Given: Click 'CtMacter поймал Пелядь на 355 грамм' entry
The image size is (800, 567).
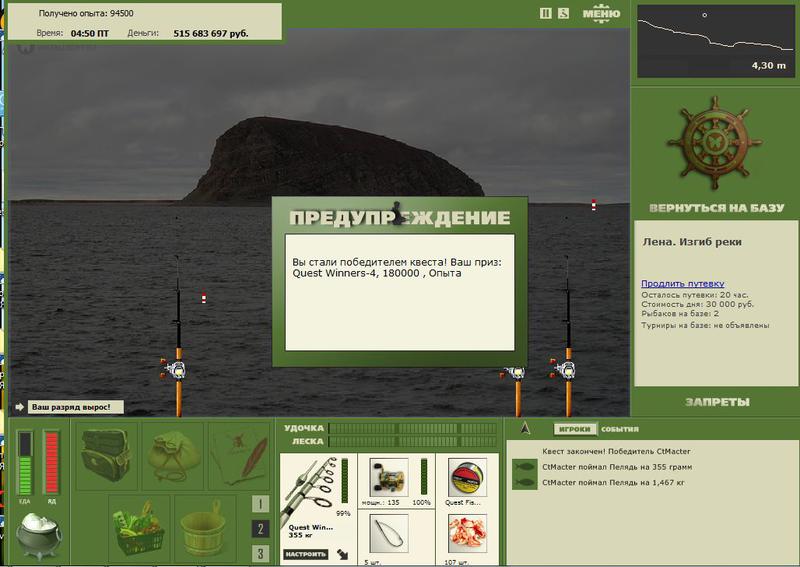Looking at the screenshot, I should [617, 466].
